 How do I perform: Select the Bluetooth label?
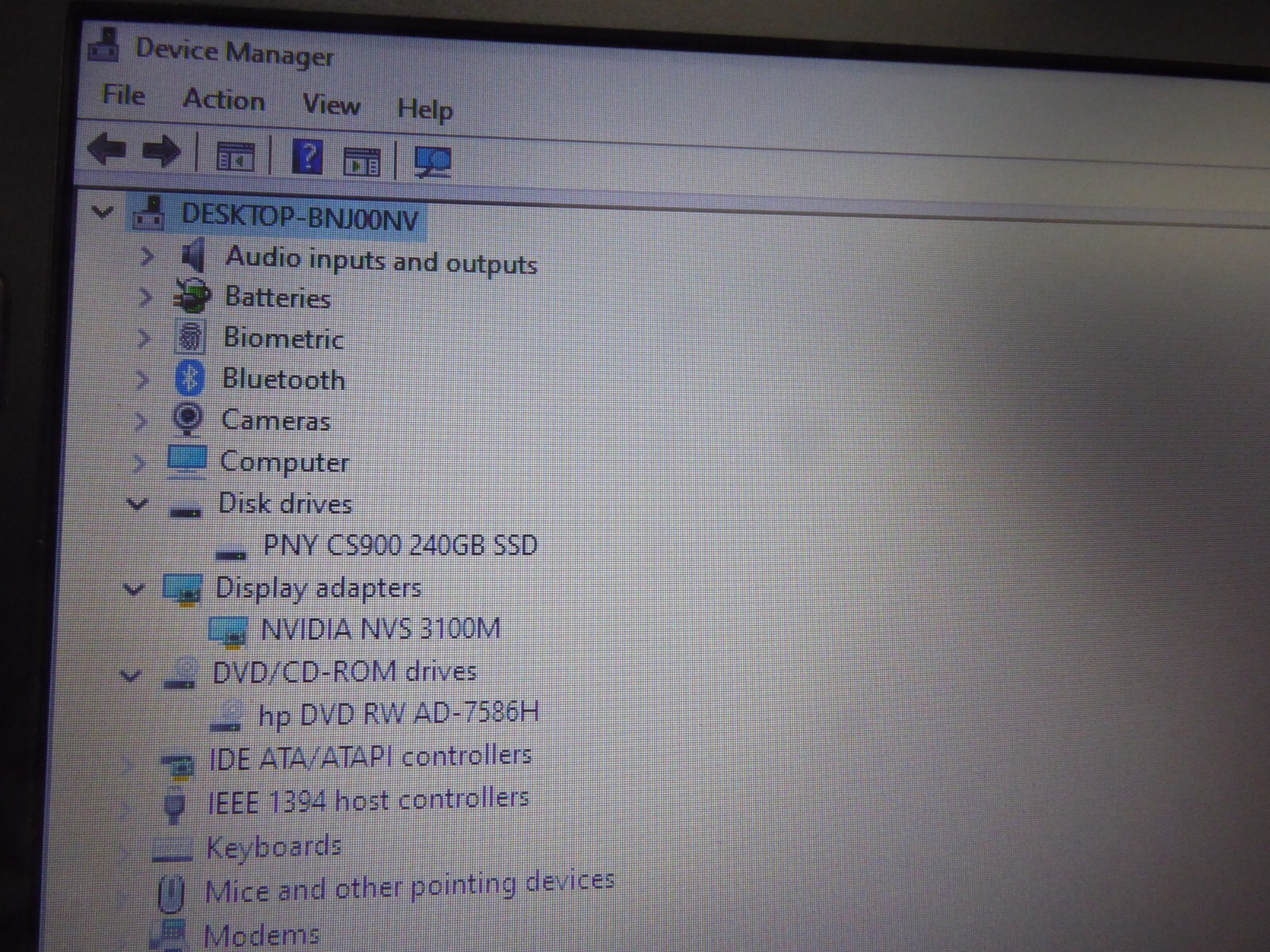[x=284, y=379]
